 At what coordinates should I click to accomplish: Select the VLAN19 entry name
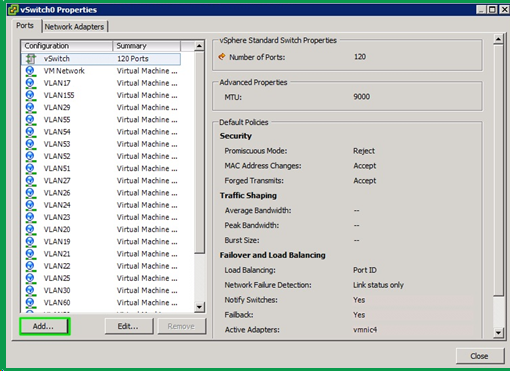[x=57, y=242]
